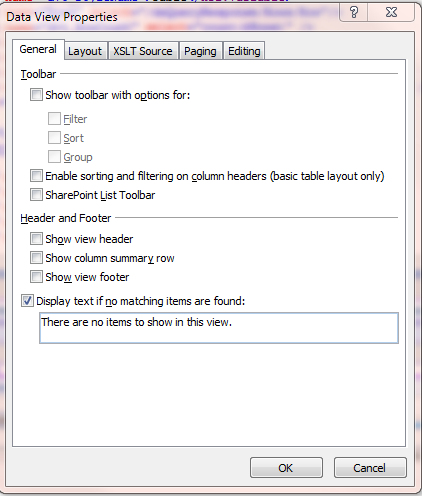Screen dimensions: 423x497
Task: Turn on Show view header
Action: (36, 239)
